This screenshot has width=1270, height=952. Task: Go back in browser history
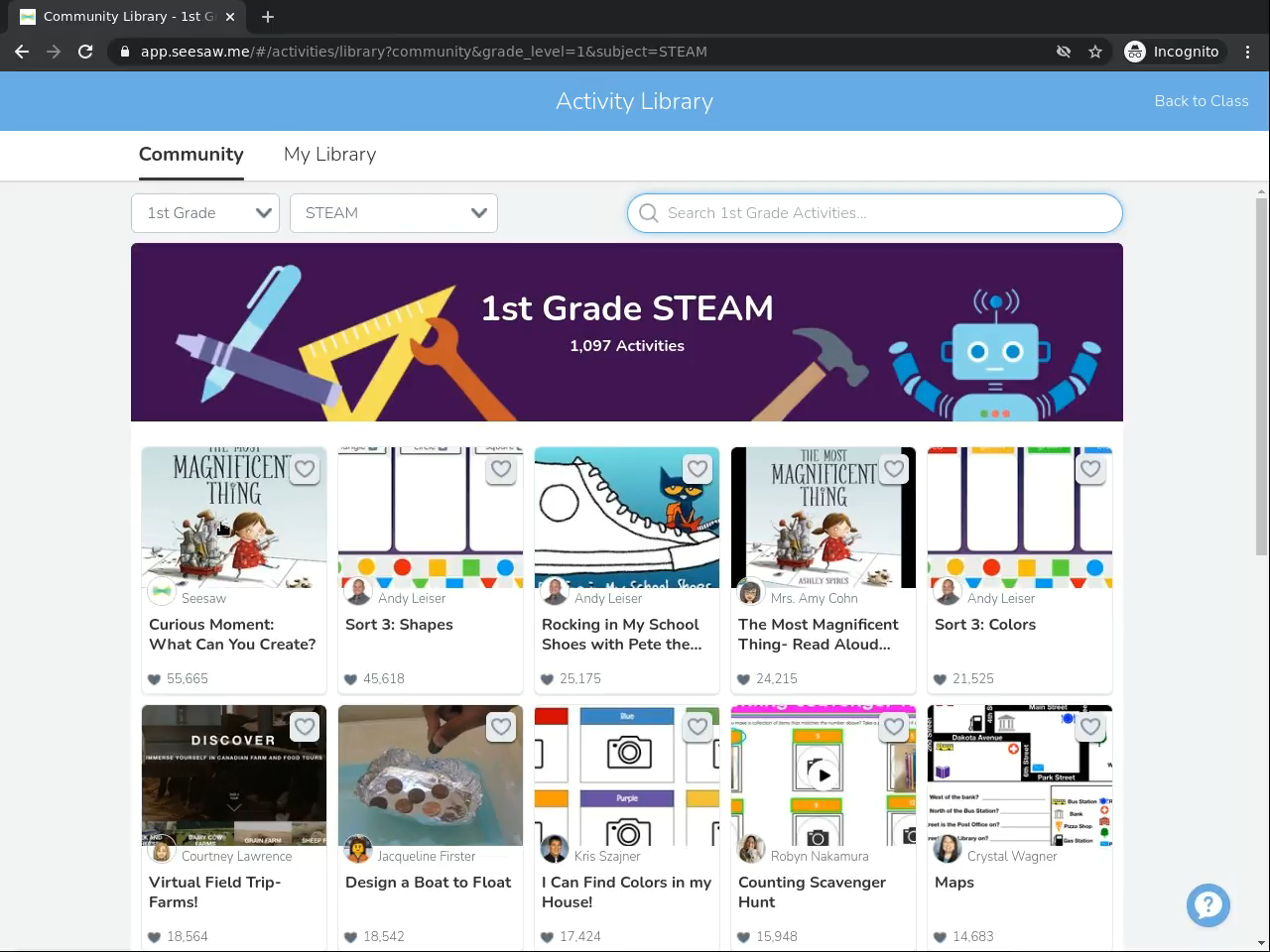22,52
